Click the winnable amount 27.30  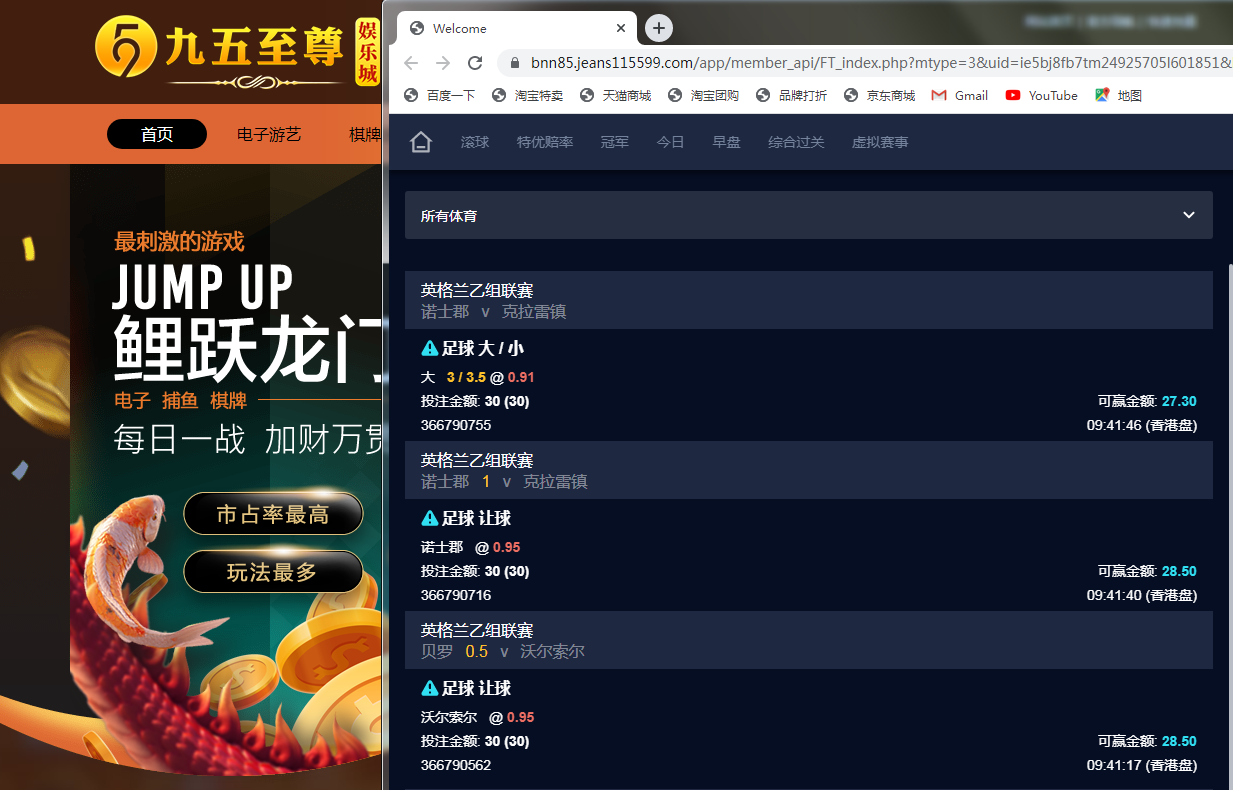point(1179,401)
